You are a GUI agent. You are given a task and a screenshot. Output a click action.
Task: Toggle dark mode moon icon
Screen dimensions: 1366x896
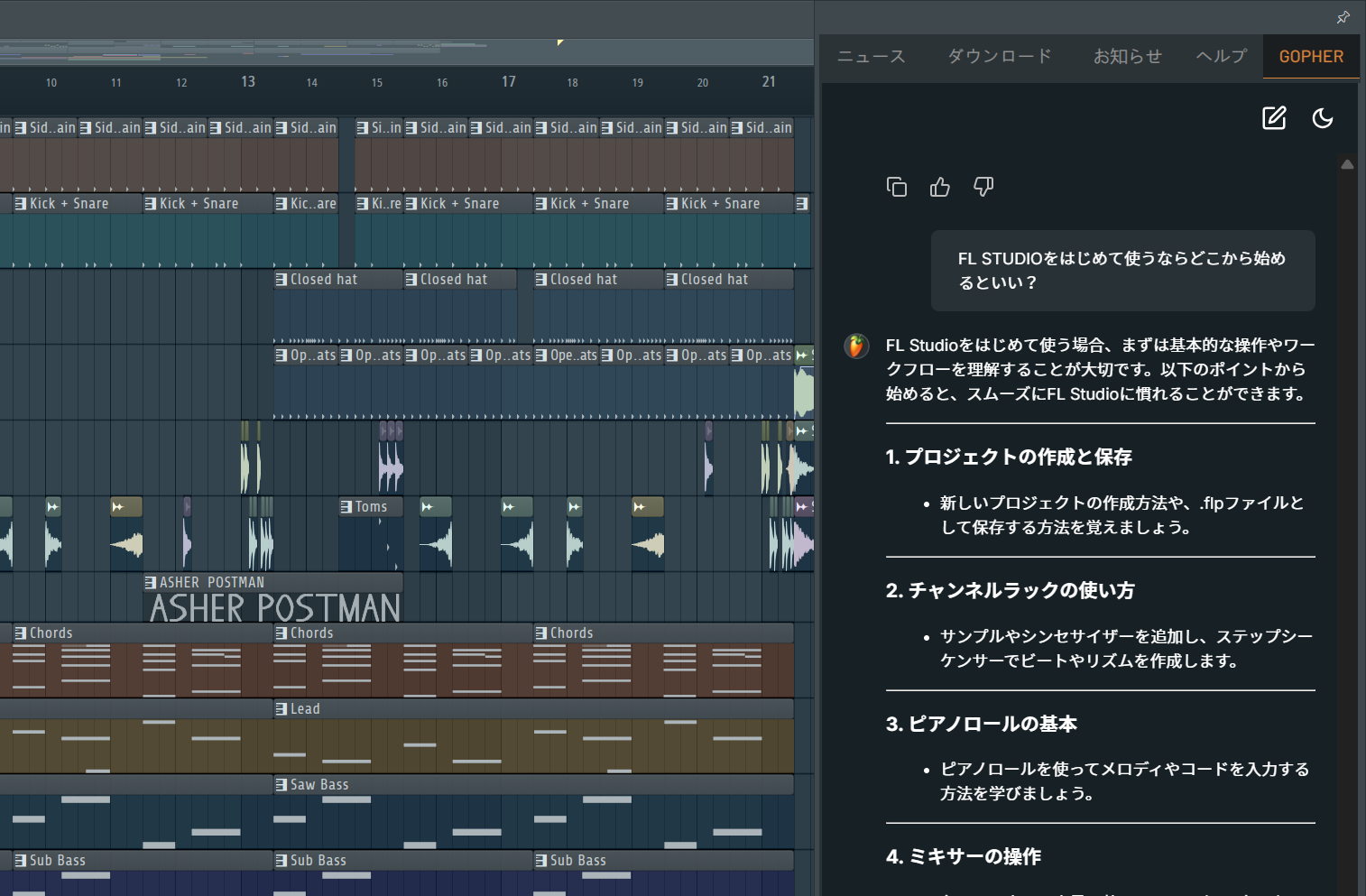tap(1323, 118)
